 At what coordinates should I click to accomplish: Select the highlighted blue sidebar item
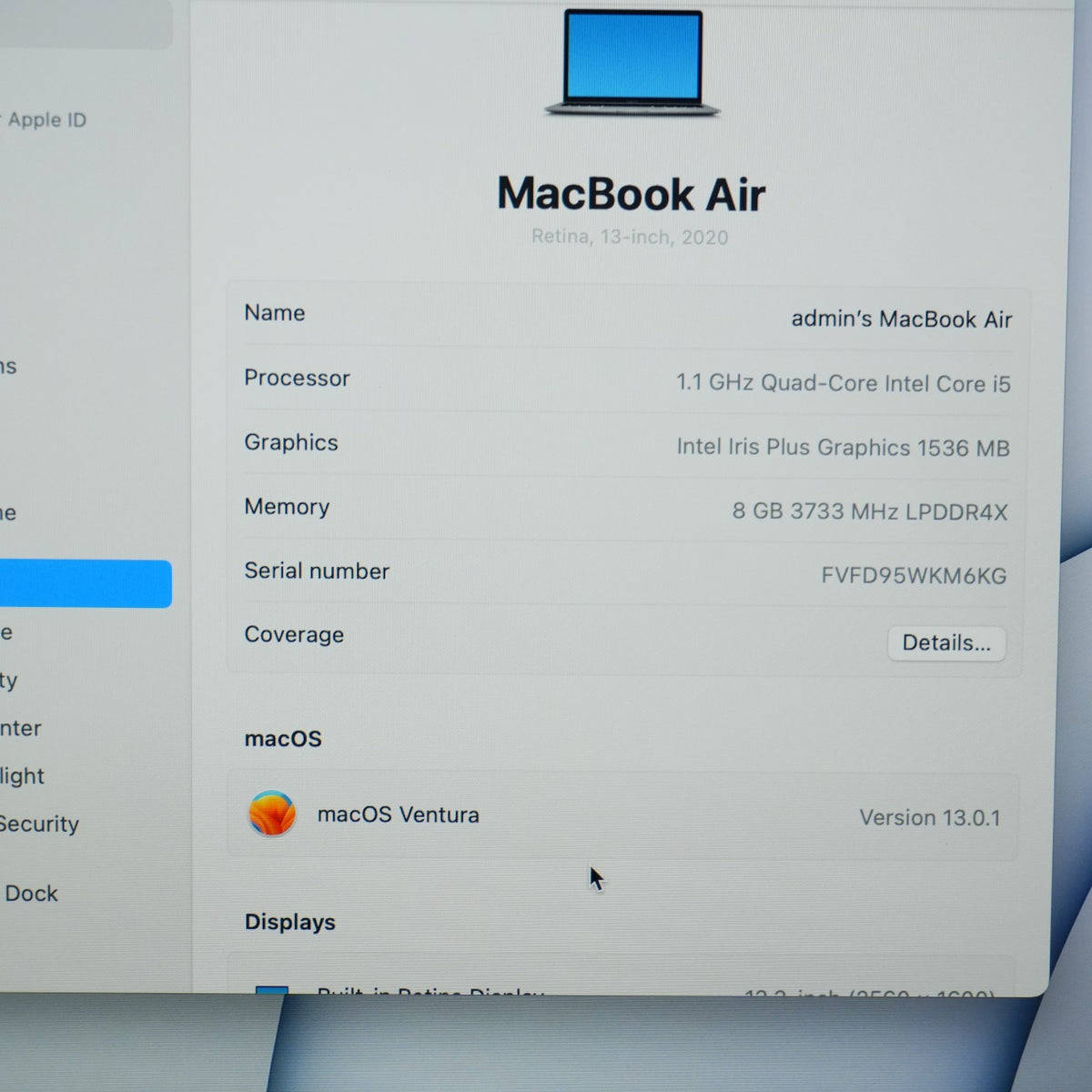(x=86, y=583)
